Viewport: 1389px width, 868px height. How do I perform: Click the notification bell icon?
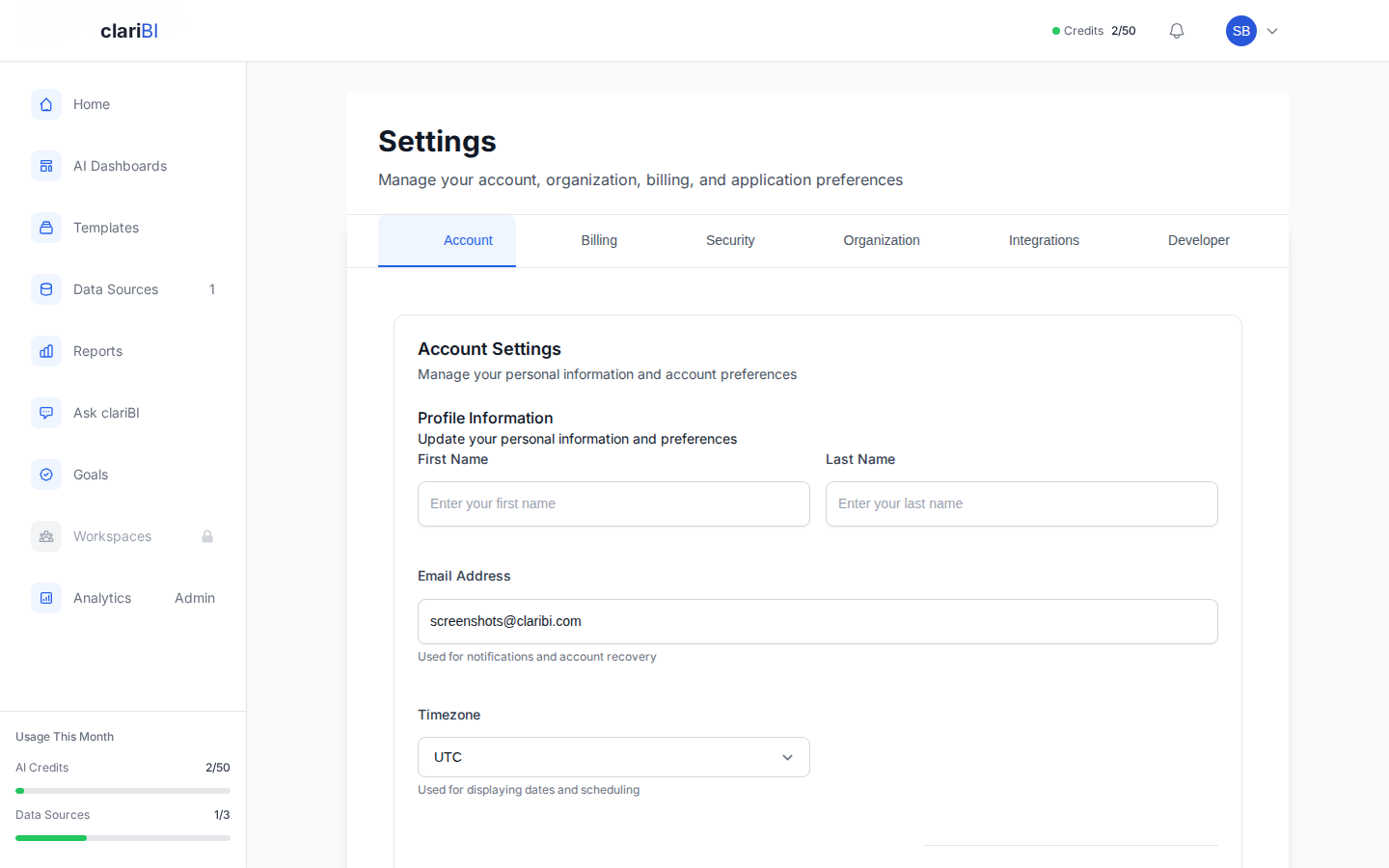pos(1176,30)
